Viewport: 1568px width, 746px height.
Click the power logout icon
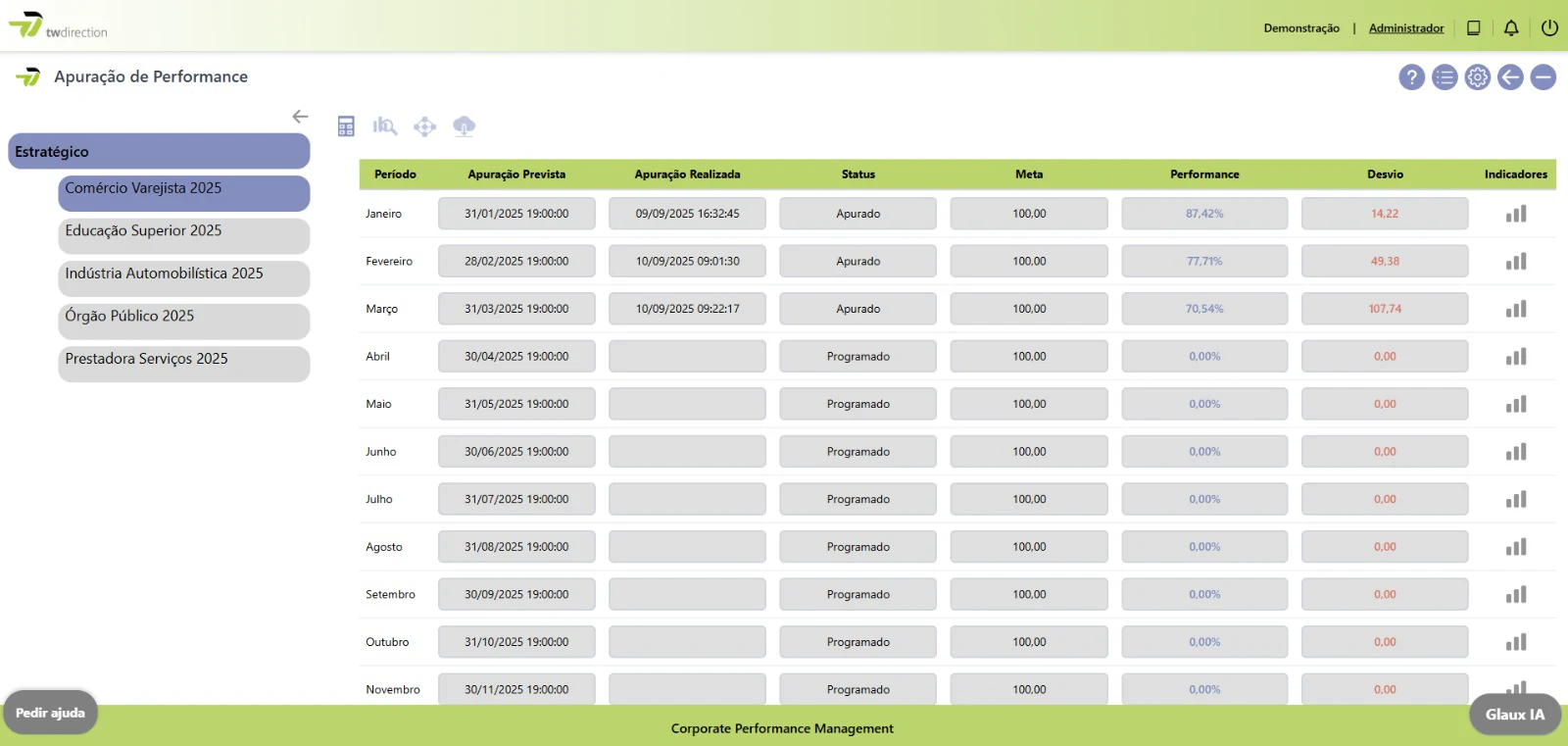tap(1549, 27)
